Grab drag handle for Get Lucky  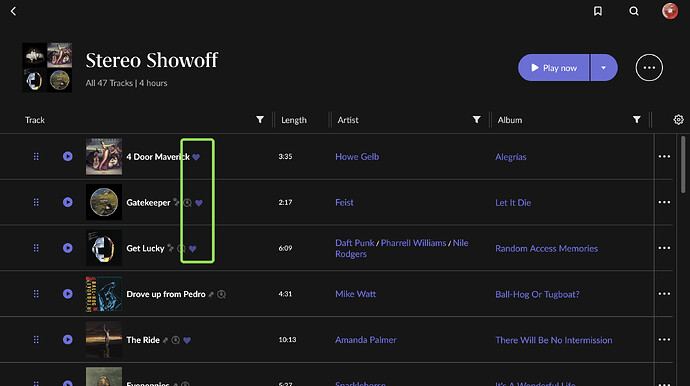(x=36, y=248)
